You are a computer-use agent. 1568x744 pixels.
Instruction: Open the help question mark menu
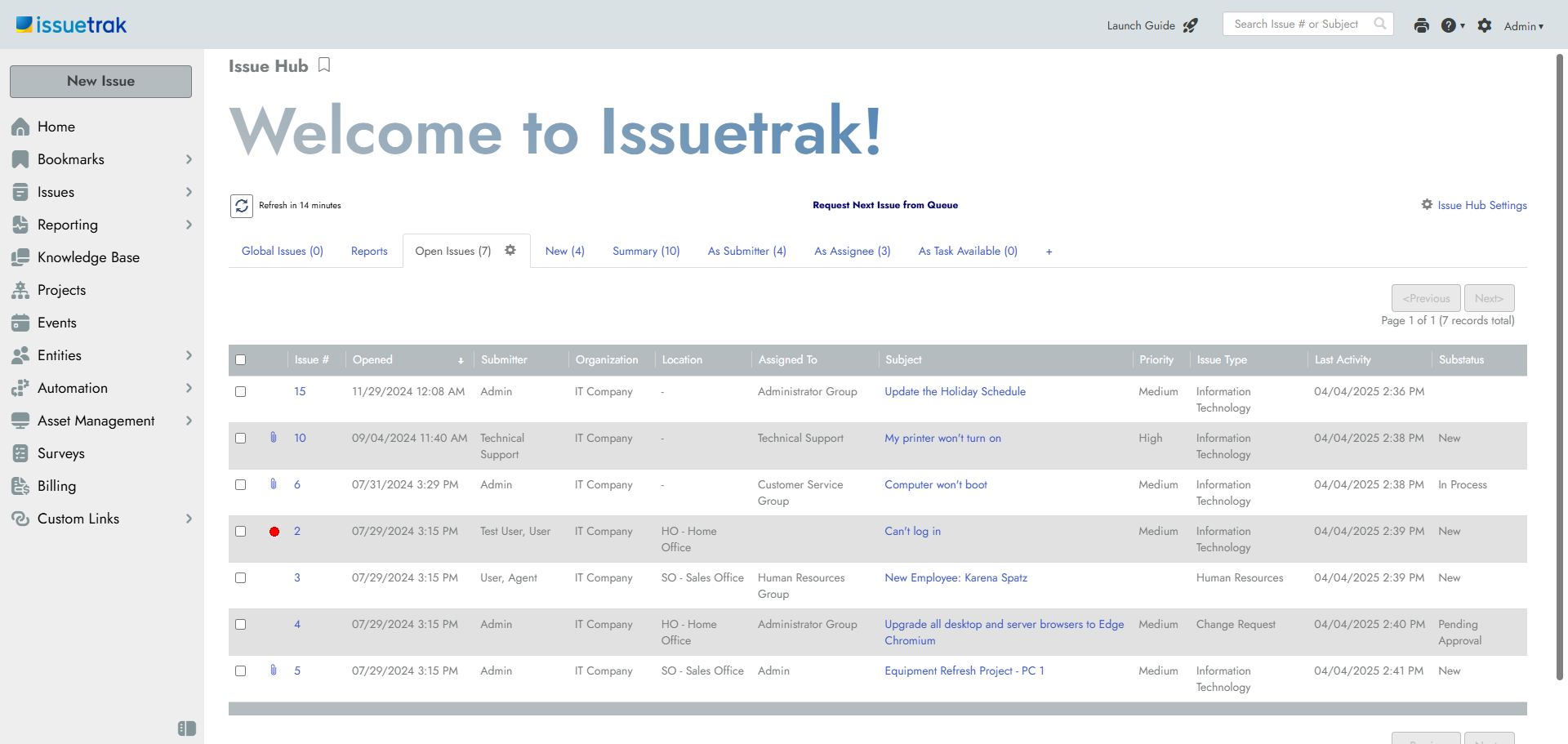(x=1452, y=25)
